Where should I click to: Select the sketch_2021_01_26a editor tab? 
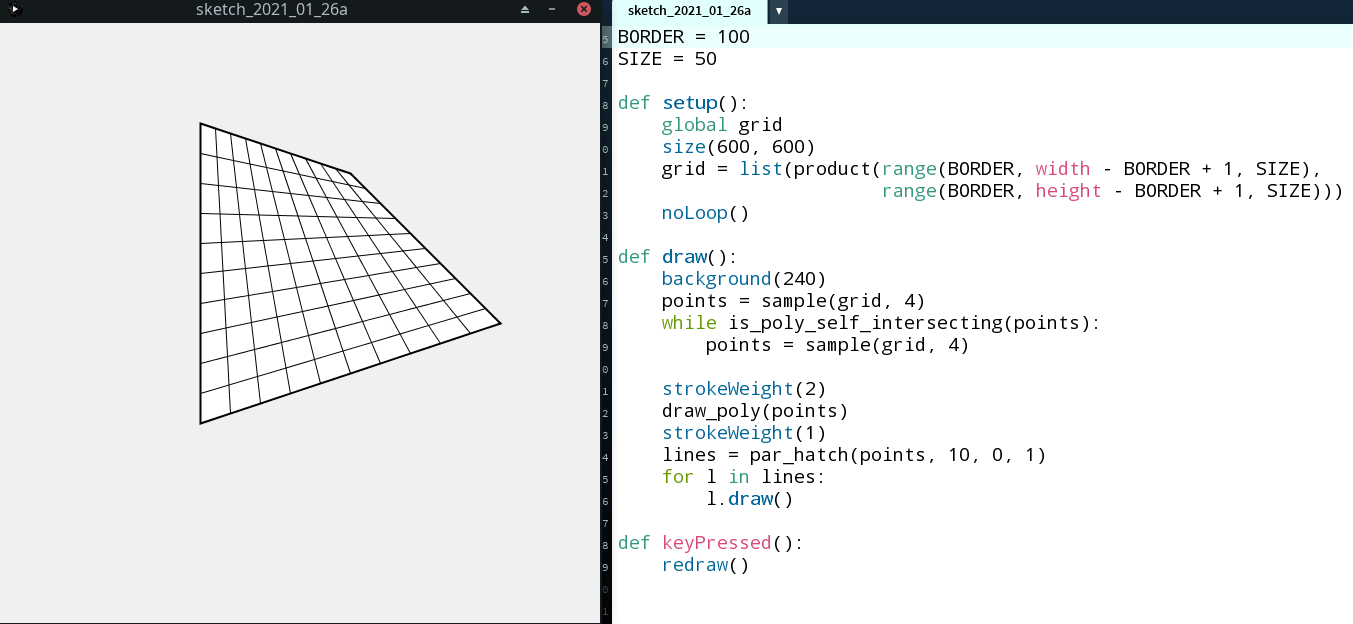click(689, 11)
